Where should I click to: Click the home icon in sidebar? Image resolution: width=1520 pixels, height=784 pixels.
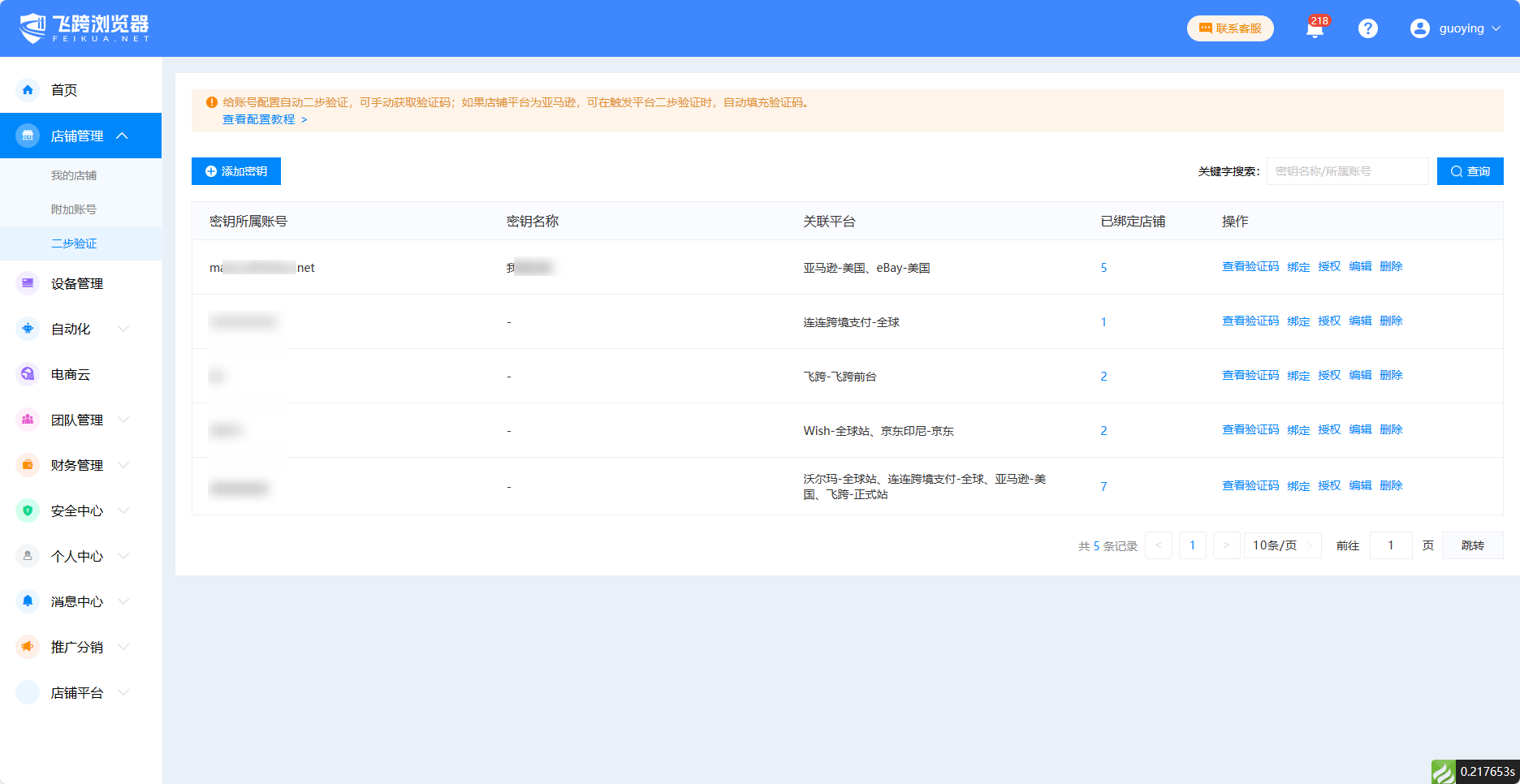[28, 90]
